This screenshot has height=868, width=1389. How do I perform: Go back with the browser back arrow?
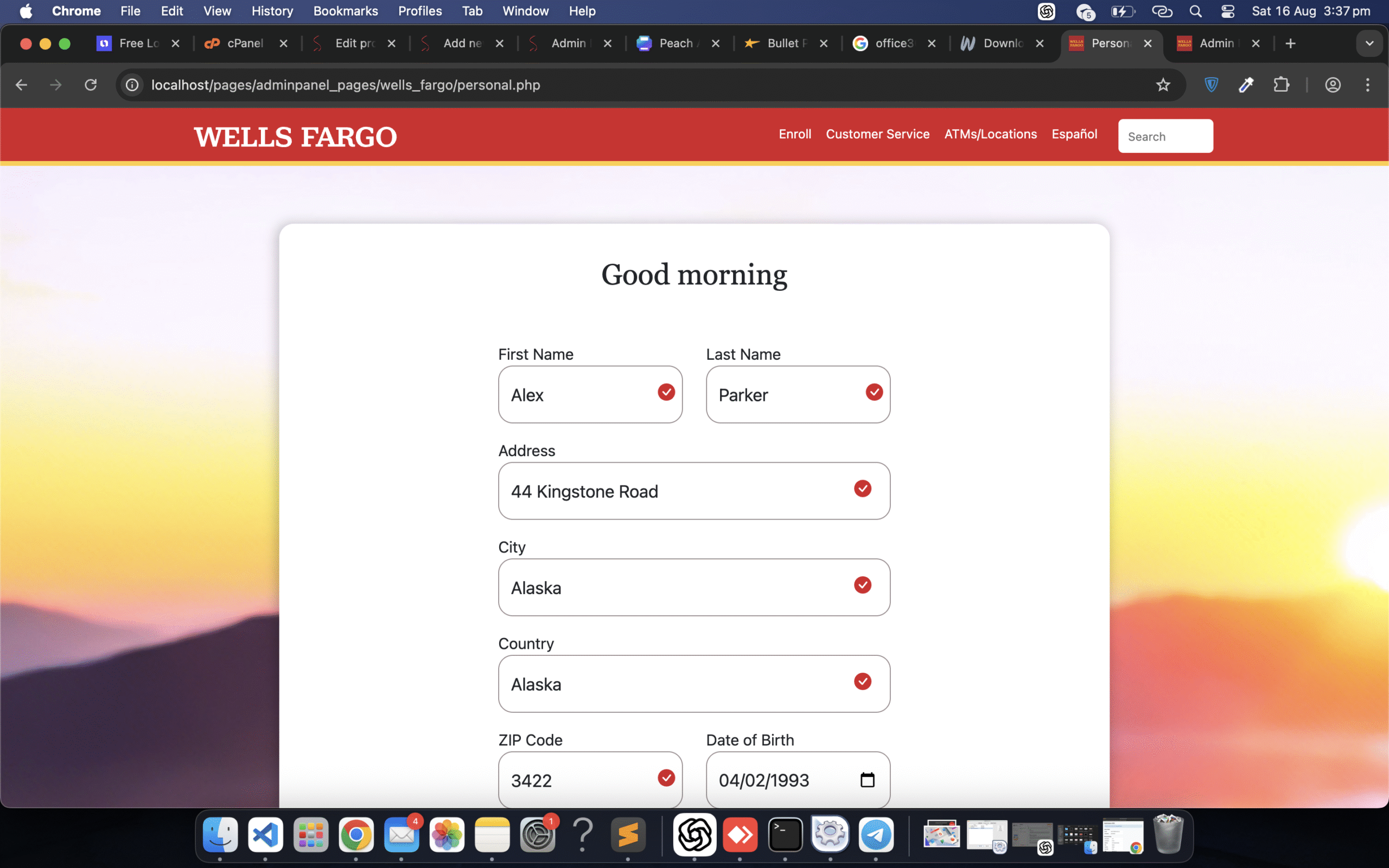(21, 85)
